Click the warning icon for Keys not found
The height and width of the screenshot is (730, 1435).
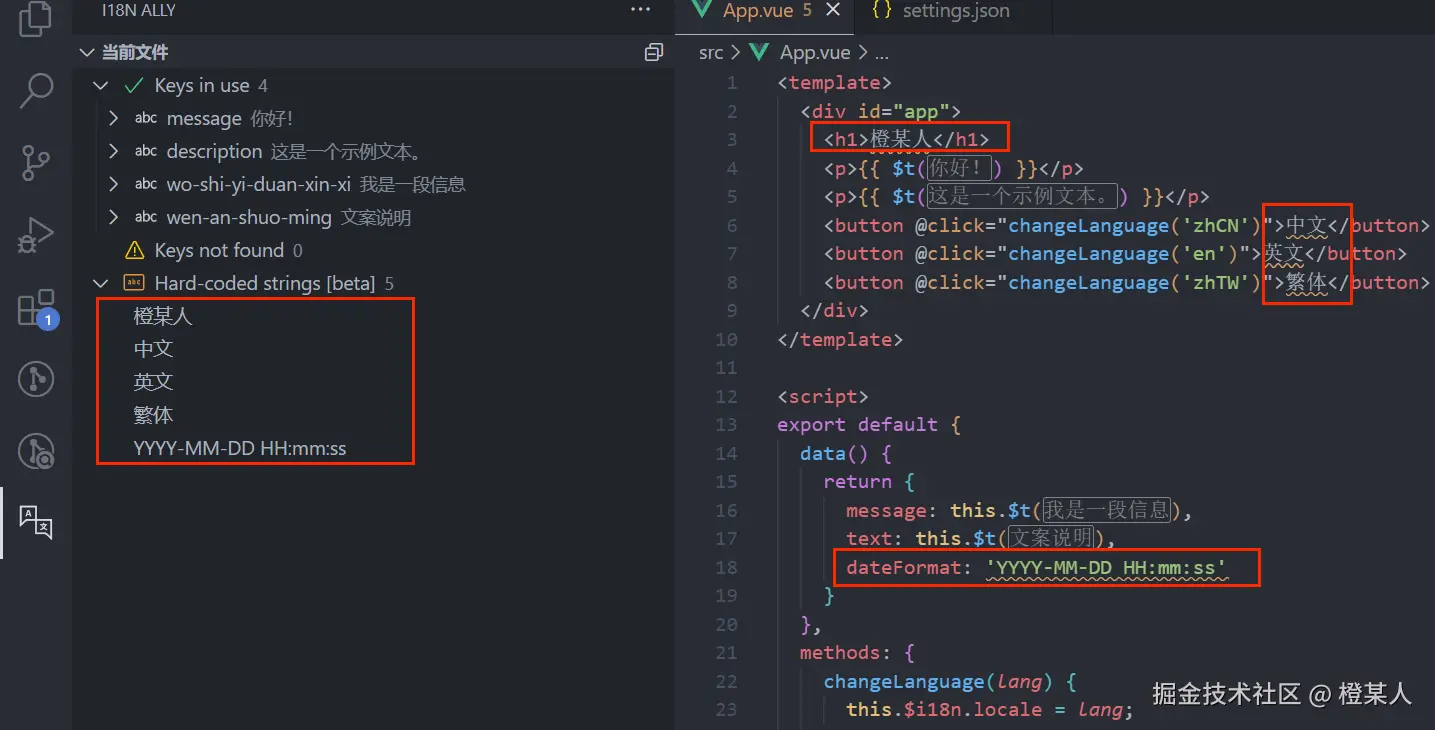pyautogui.click(x=134, y=250)
